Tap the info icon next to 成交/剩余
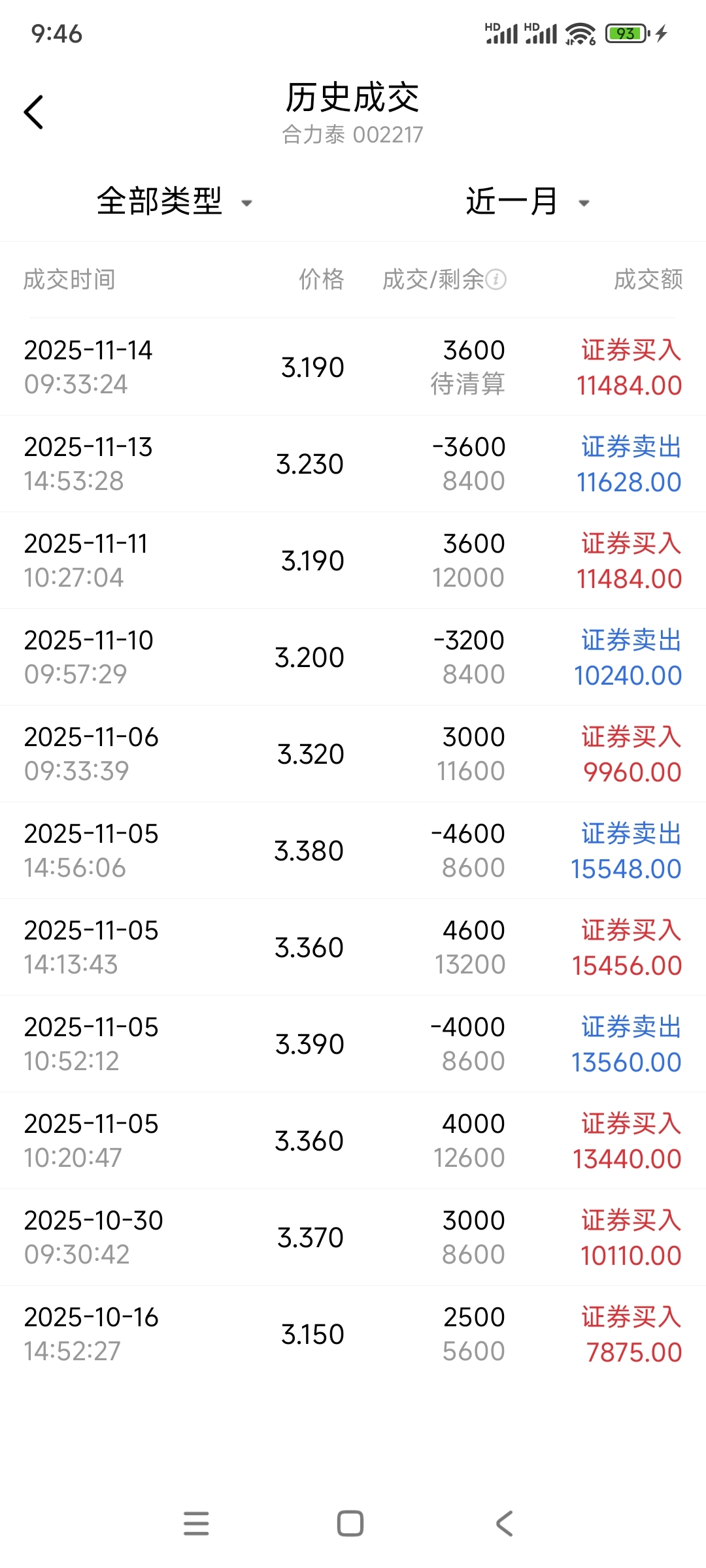This screenshot has width=706, height=1568. [496, 280]
